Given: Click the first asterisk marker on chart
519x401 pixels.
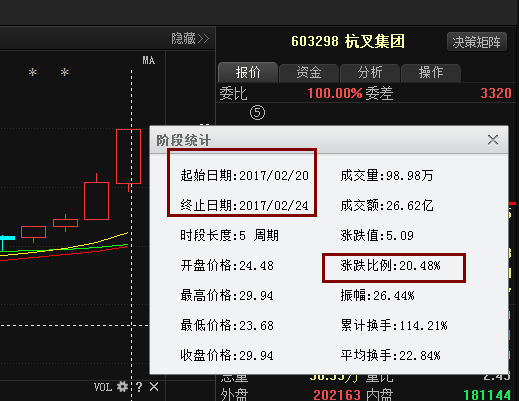Looking at the screenshot, I should [x=33, y=72].
